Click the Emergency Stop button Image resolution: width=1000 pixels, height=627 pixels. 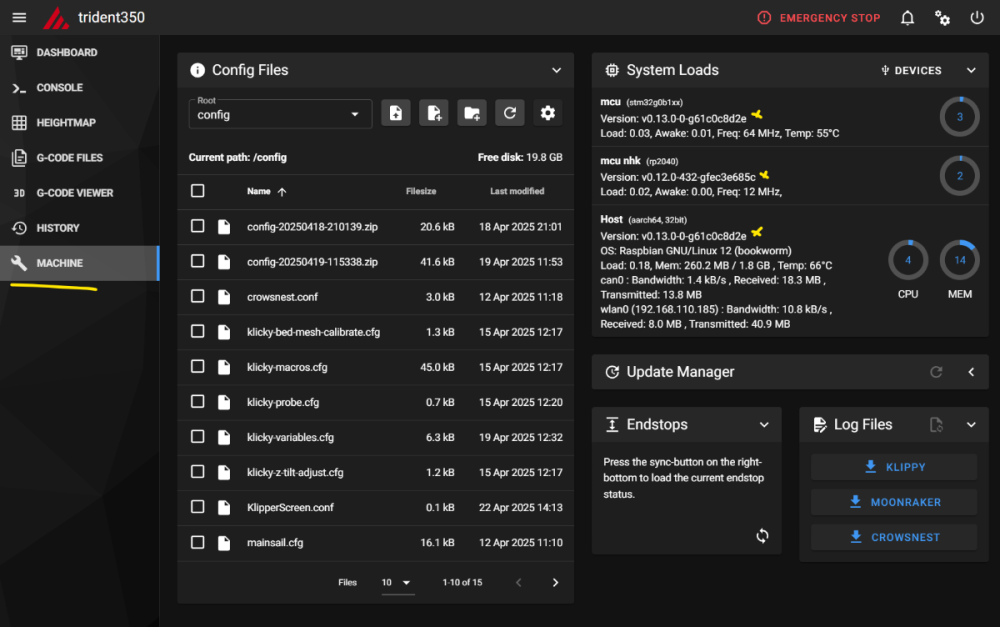818,18
